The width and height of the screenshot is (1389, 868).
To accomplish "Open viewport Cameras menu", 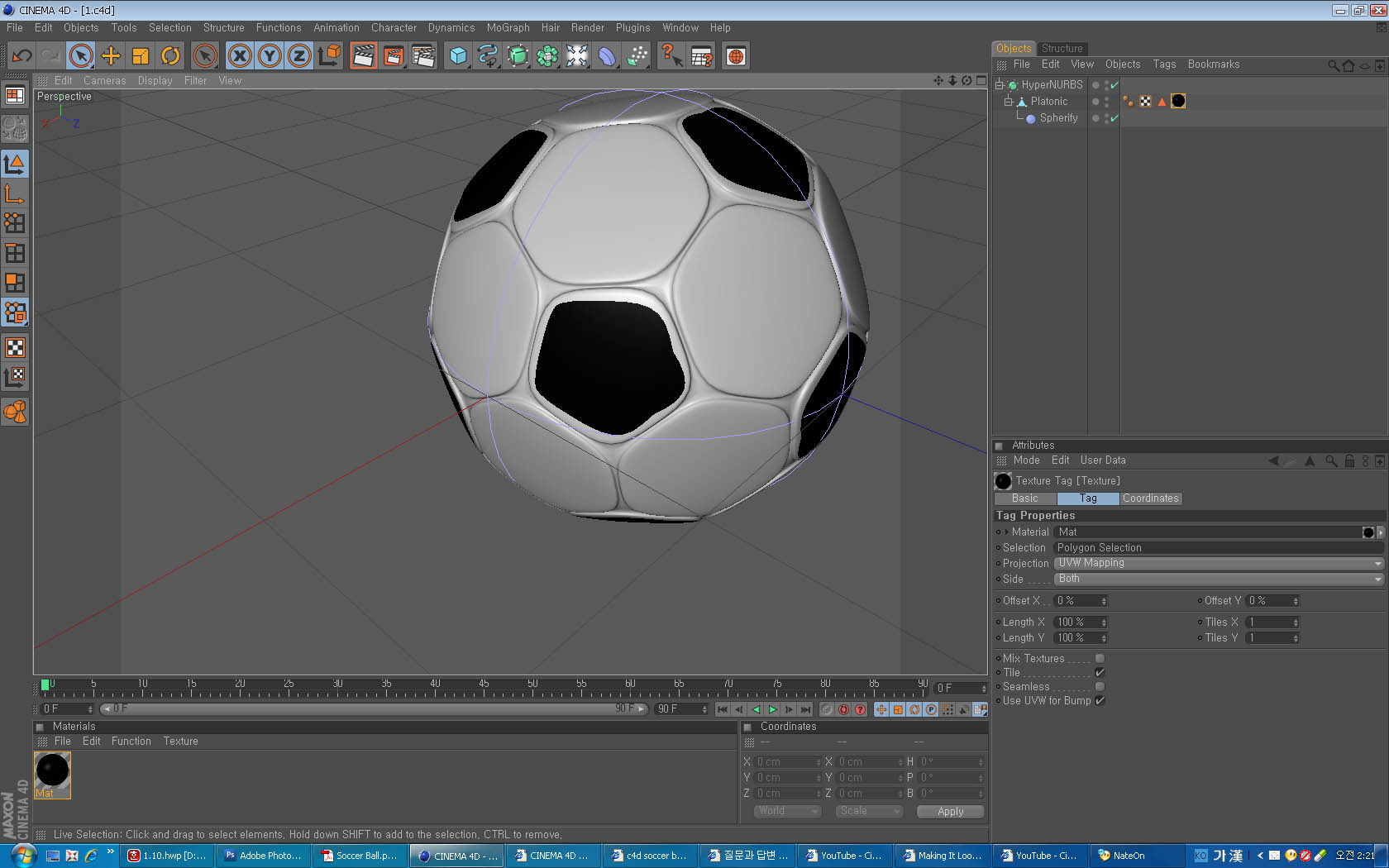I will pyautogui.click(x=104, y=80).
